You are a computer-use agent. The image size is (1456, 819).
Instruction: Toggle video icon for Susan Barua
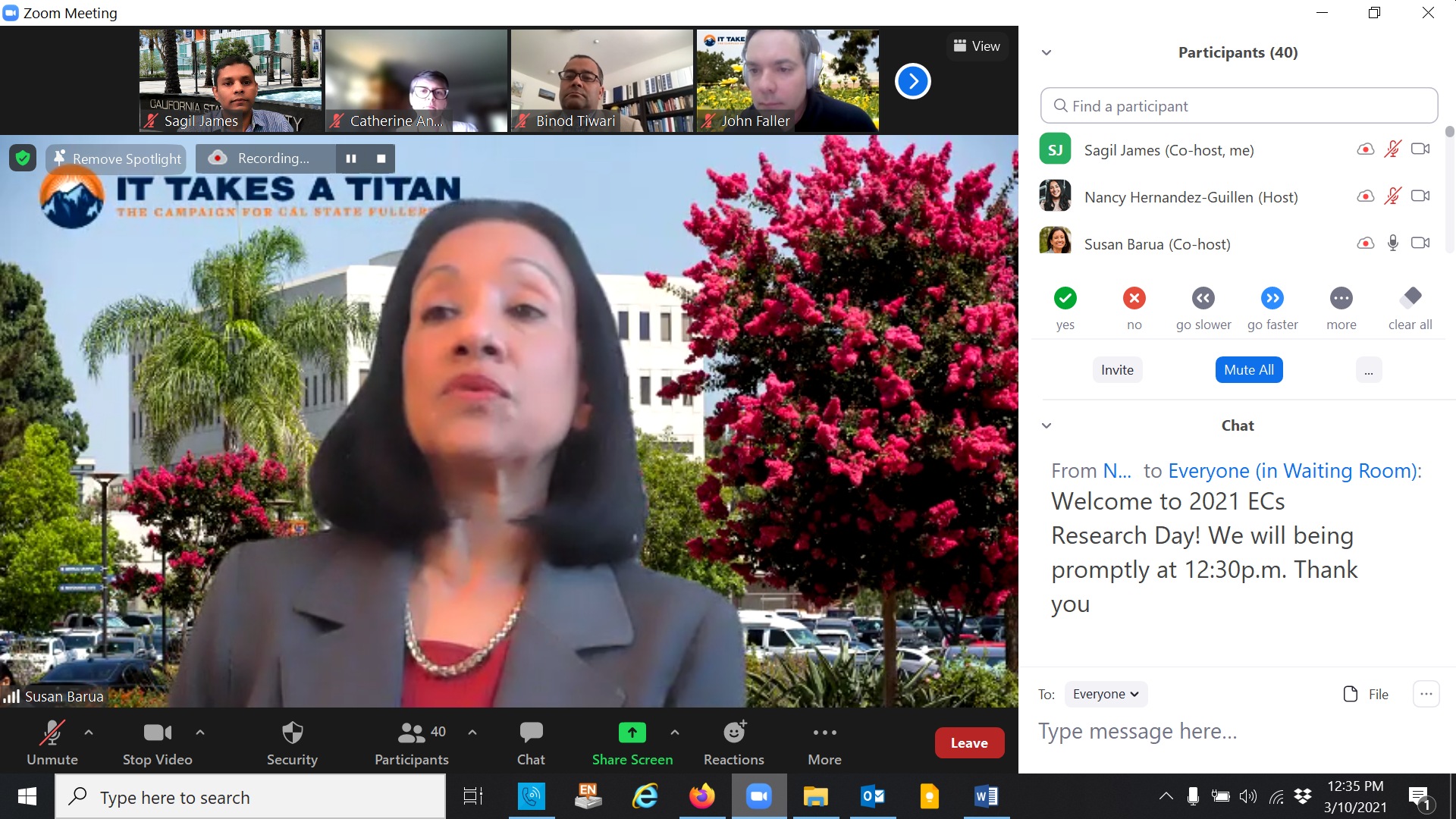[1420, 243]
